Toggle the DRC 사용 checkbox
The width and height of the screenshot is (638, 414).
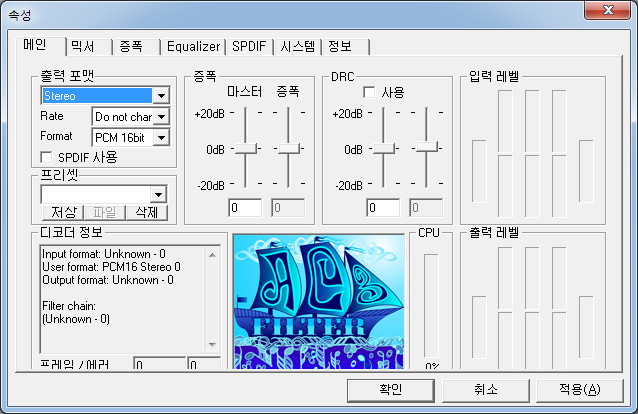coord(369,92)
